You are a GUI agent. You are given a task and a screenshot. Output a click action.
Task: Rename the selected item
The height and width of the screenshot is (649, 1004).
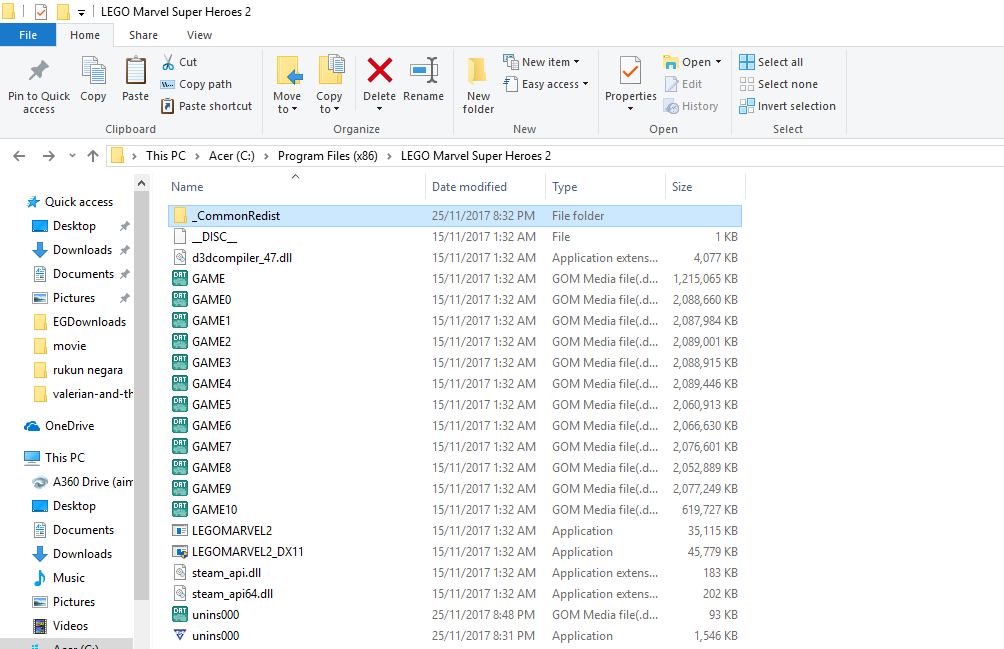[x=424, y=79]
